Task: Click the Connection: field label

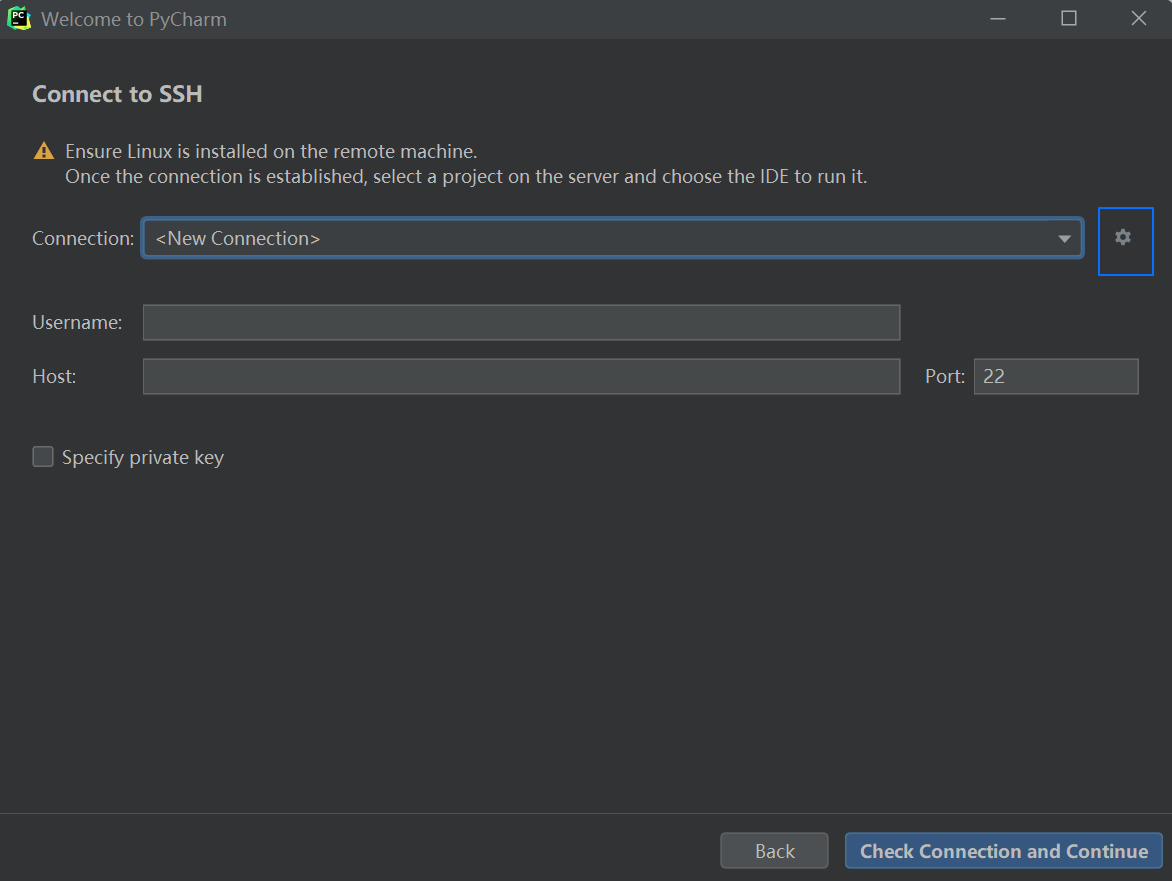Action: (83, 239)
